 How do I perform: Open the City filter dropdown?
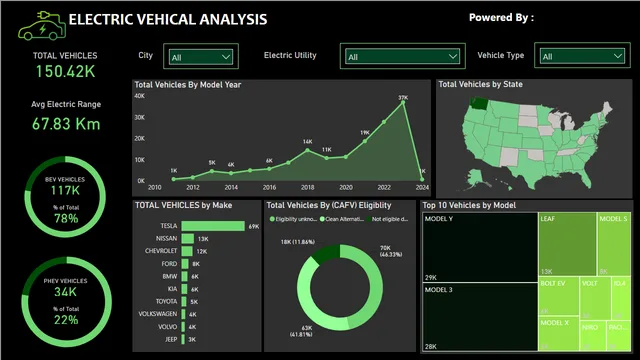201,56
